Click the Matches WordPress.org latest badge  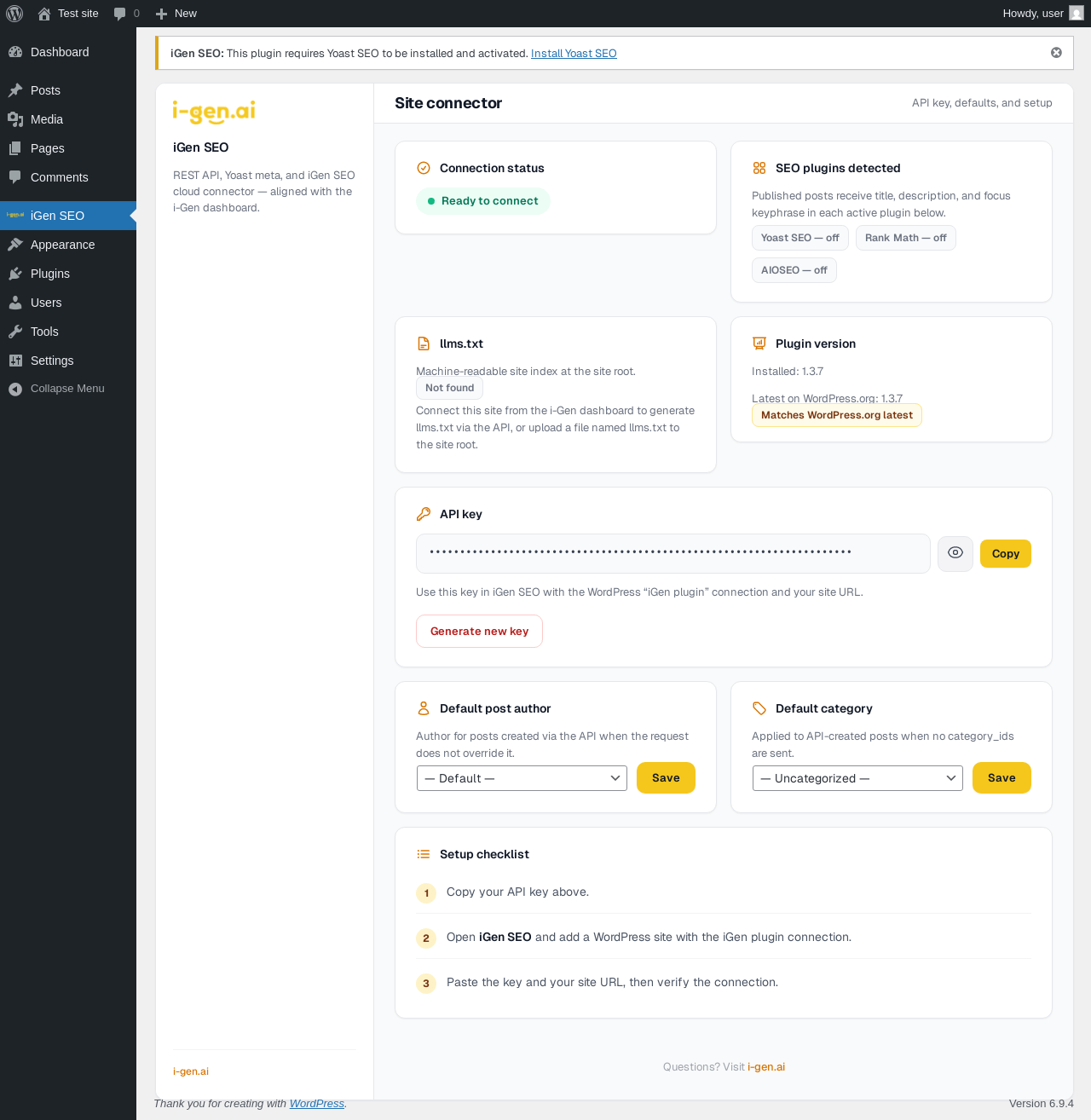click(x=837, y=415)
